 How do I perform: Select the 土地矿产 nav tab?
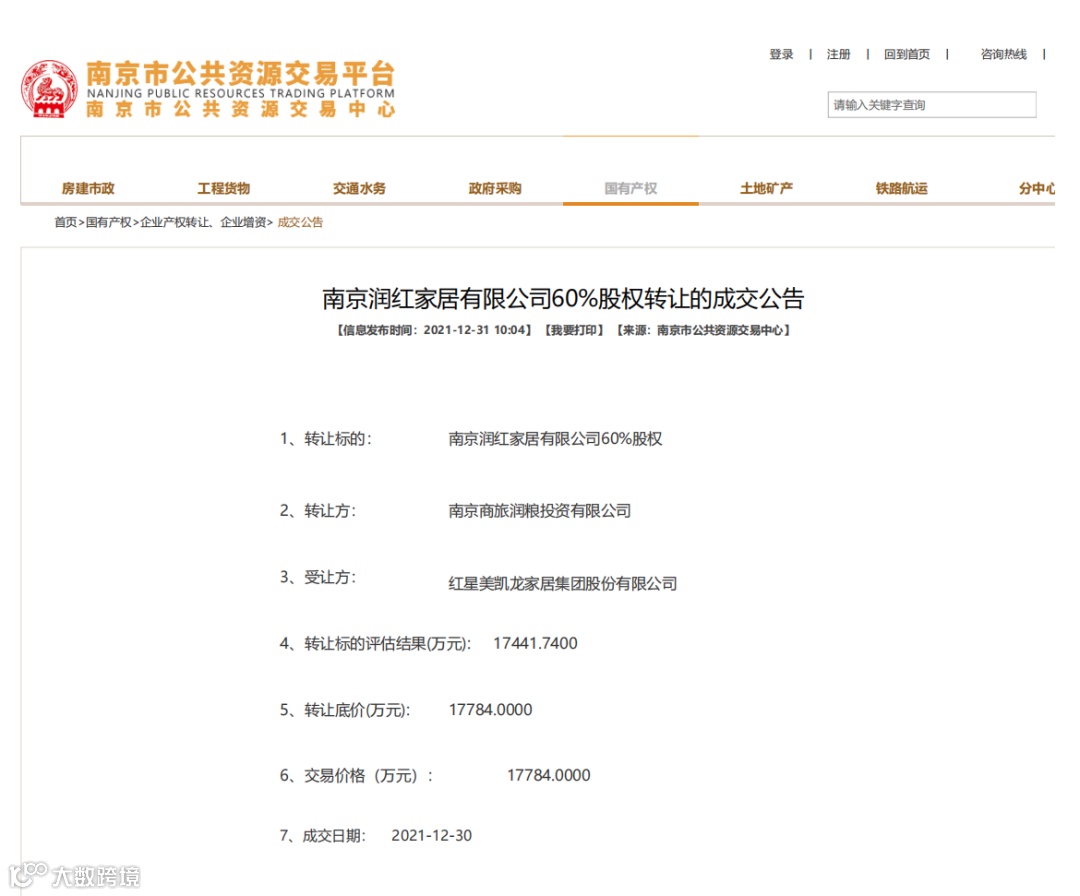767,188
